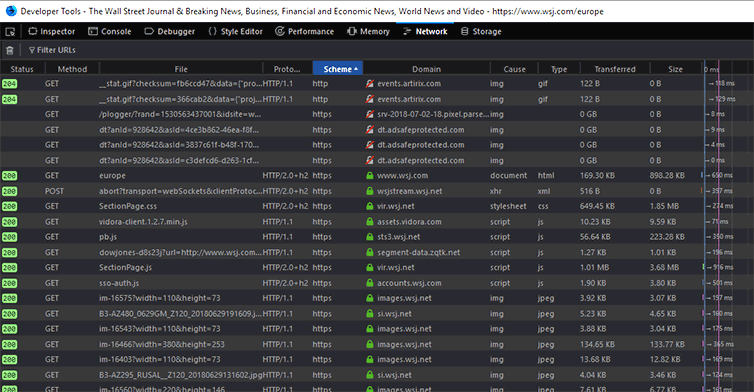The image size is (754, 392).
Task: Click the 649.45 KB transferred cell
Action: [x=597, y=206]
